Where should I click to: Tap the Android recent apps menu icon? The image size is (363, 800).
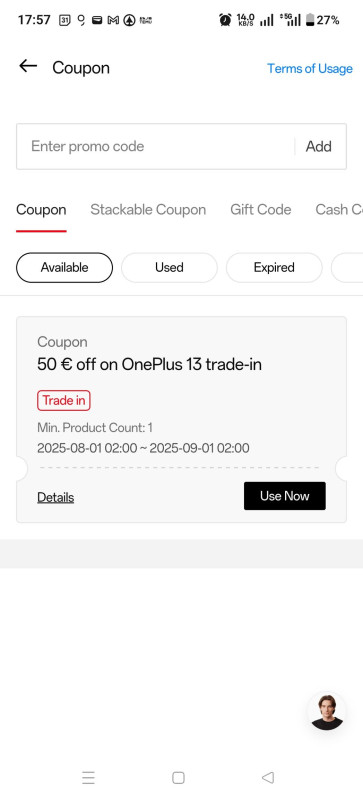click(88, 778)
